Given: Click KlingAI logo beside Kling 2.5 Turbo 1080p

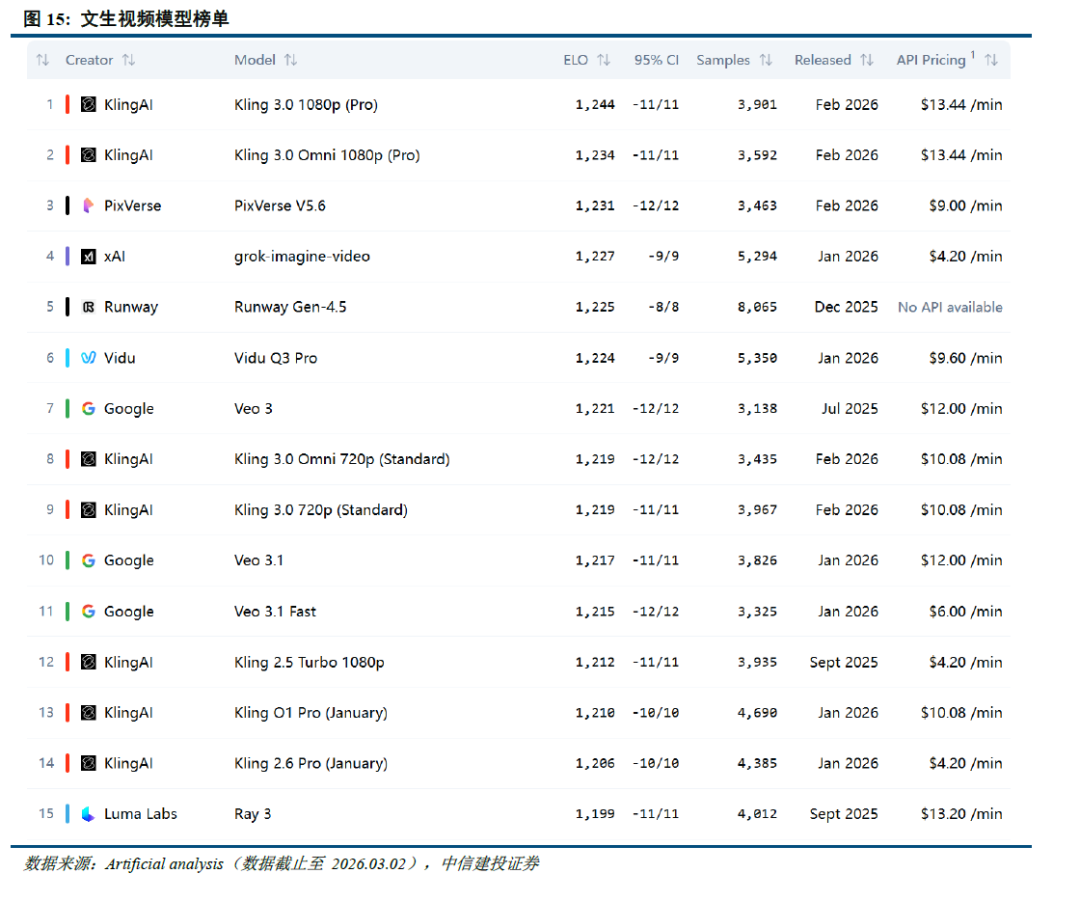Looking at the screenshot, I should (88, 662).
